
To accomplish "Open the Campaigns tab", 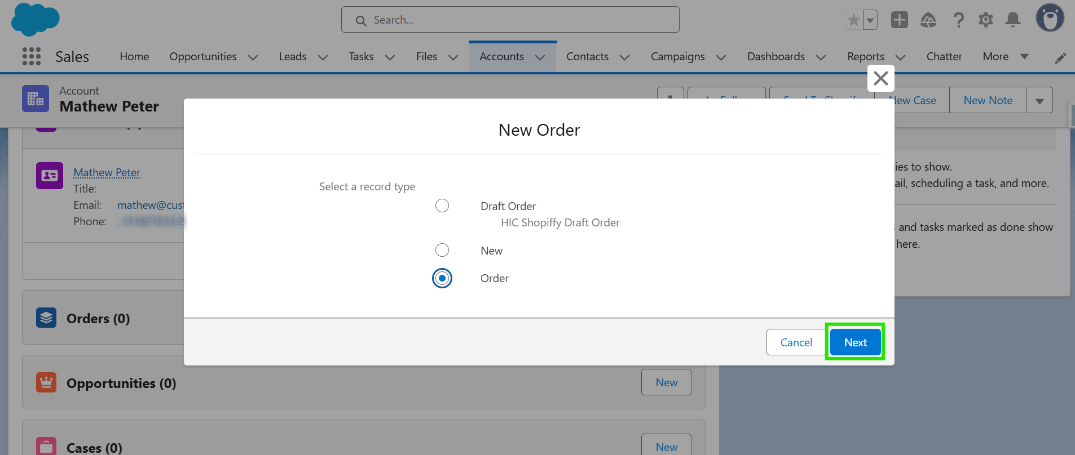I will click(x=678, y=57).
